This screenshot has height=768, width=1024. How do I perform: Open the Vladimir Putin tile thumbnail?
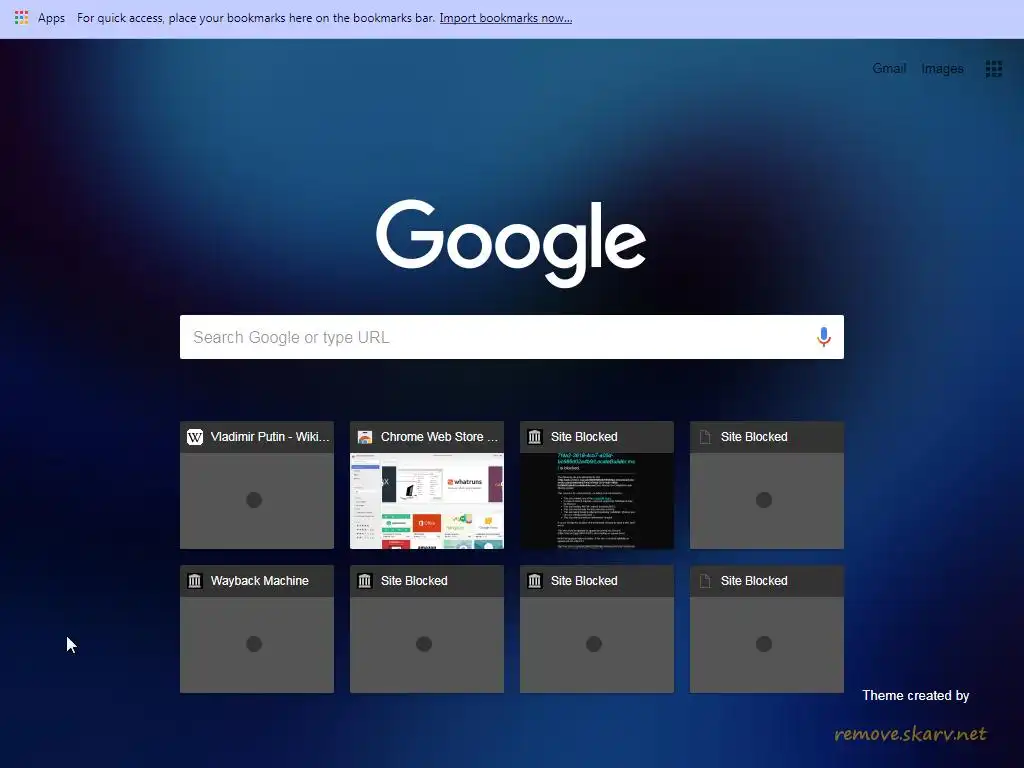257,501
